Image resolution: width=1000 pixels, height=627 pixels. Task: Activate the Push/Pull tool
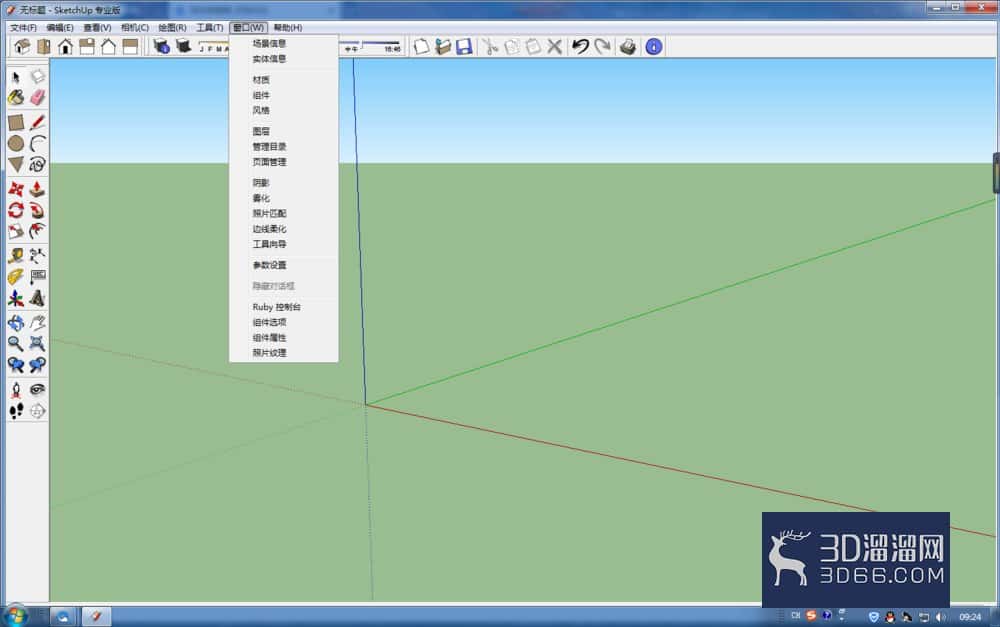[x=38, y=189]
